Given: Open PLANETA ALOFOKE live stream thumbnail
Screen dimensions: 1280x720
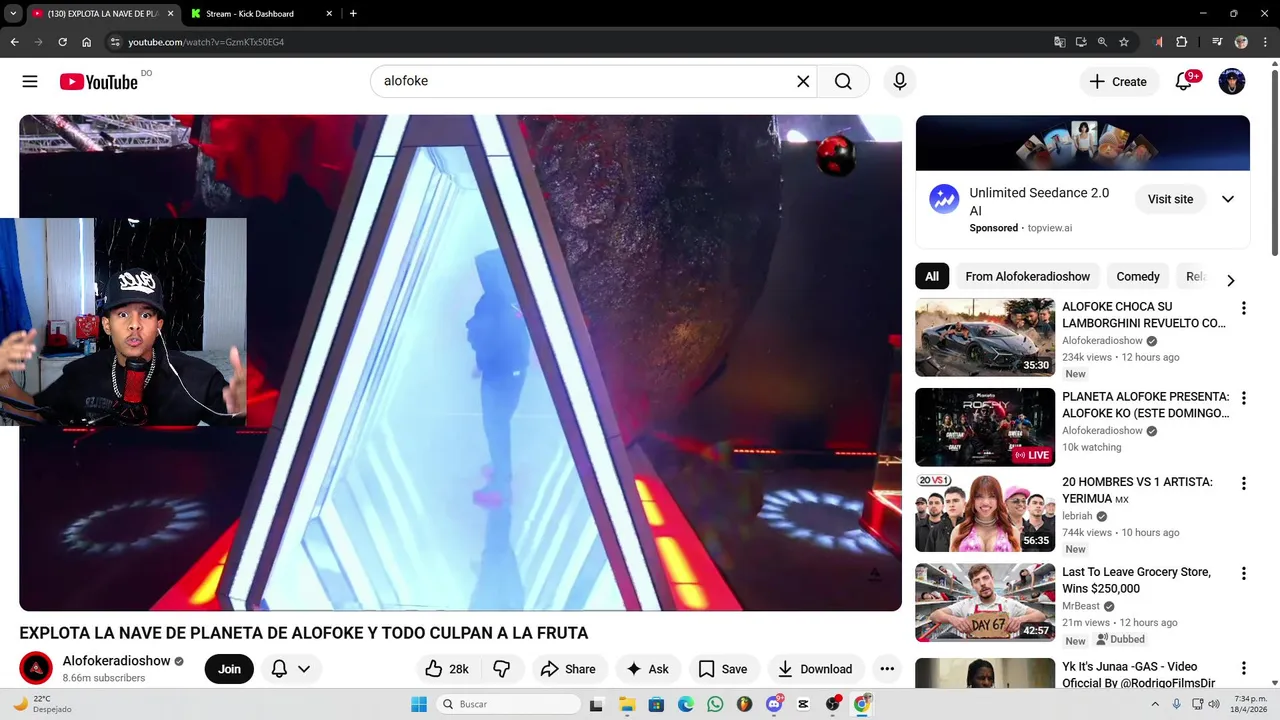Looking at the screenshot, I should point(985,427).
